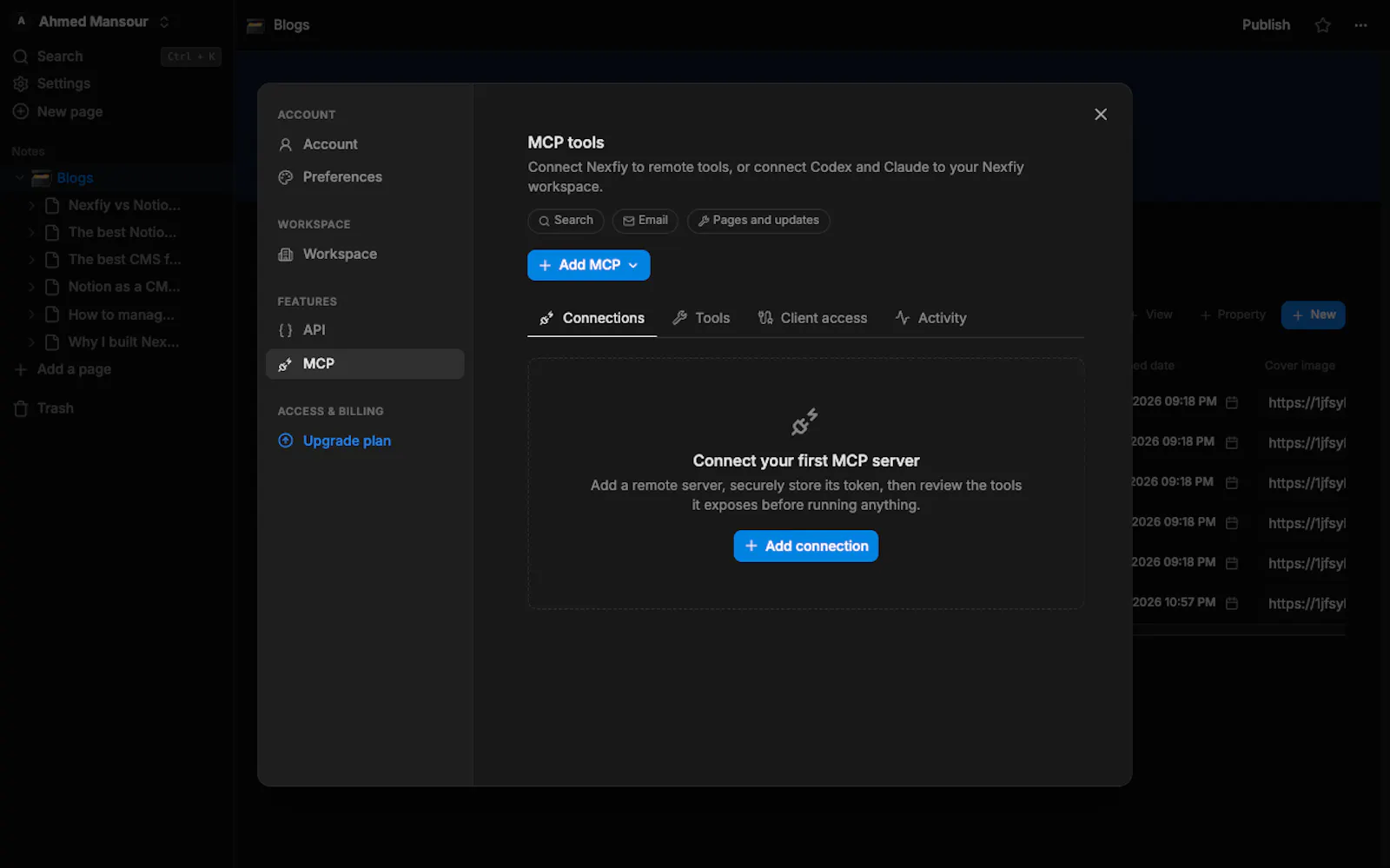Expand the Nexfiy vs Notio... page

[x=31, y=206]
